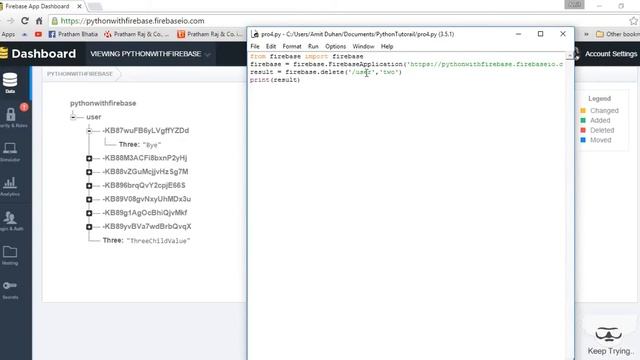
Task: Click the Deleted red legend swatch
Action: [x=583, y=130]
